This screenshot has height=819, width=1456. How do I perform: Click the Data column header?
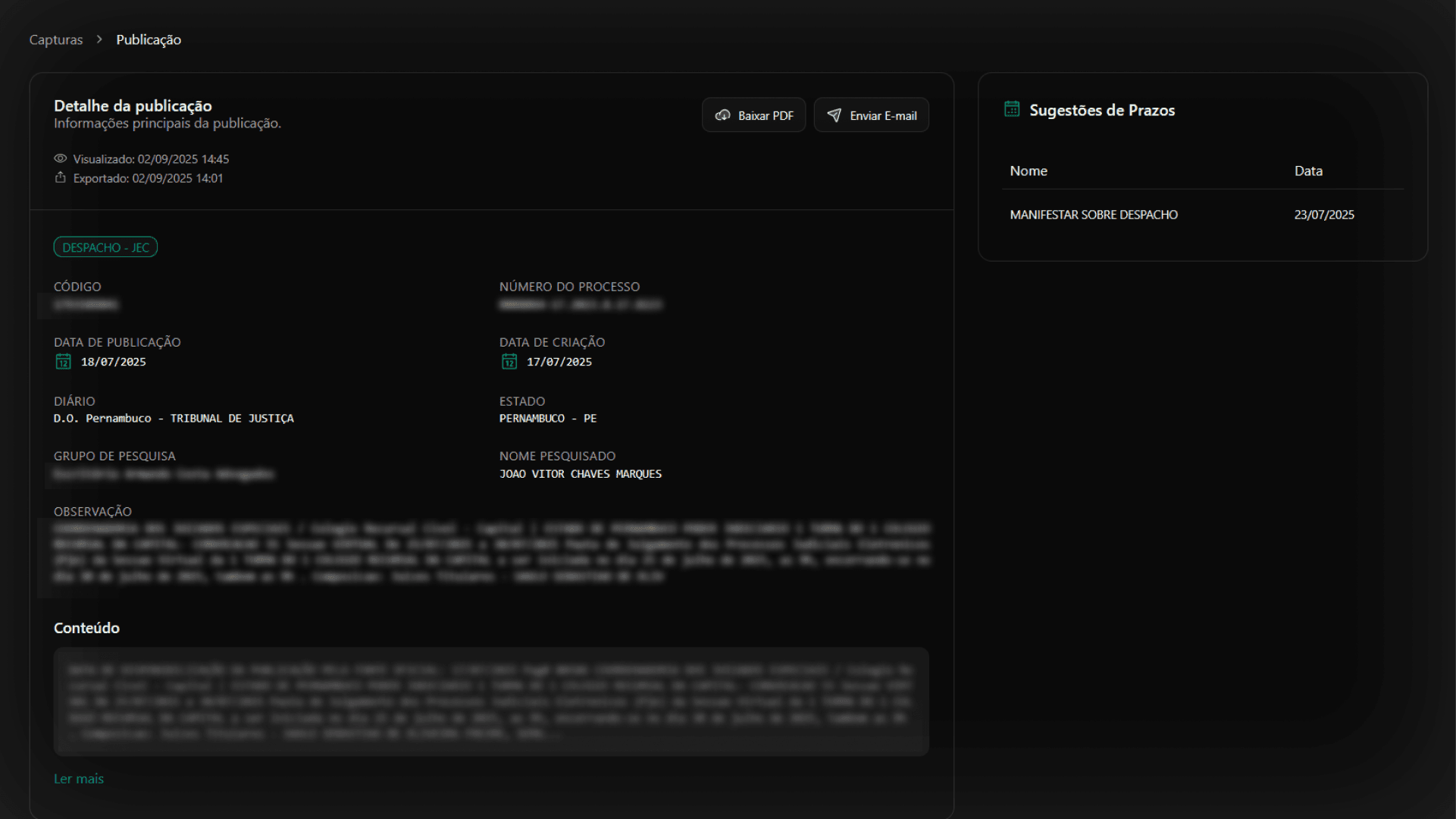pos(1307,171)
